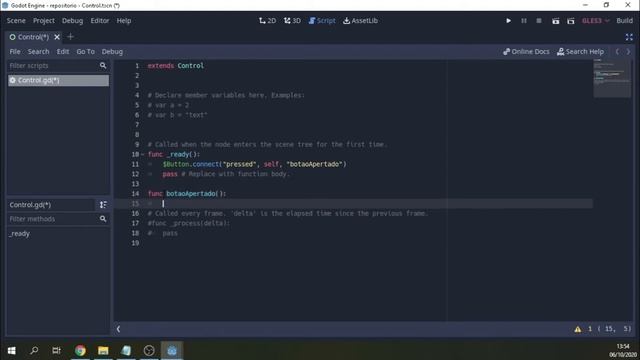Click the code minimap

click(x=612, y=78)
